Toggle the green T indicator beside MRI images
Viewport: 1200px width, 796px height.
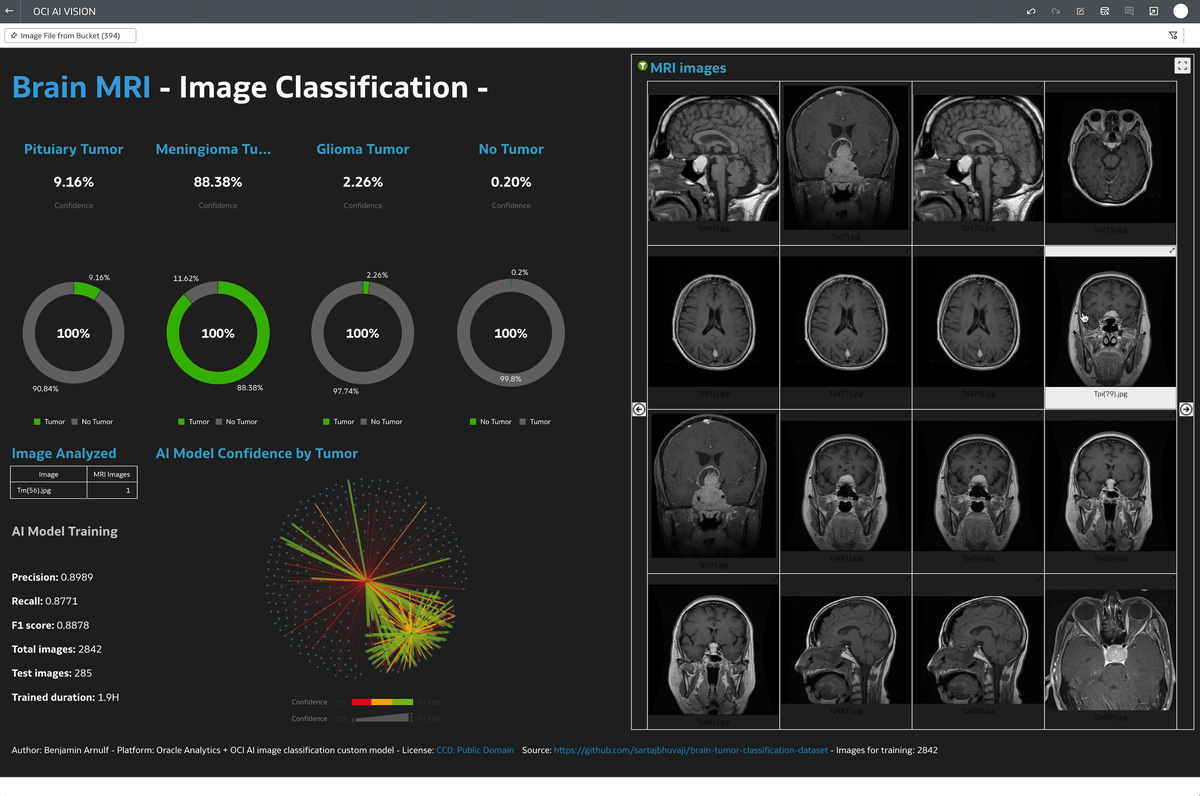click(641, 67)
